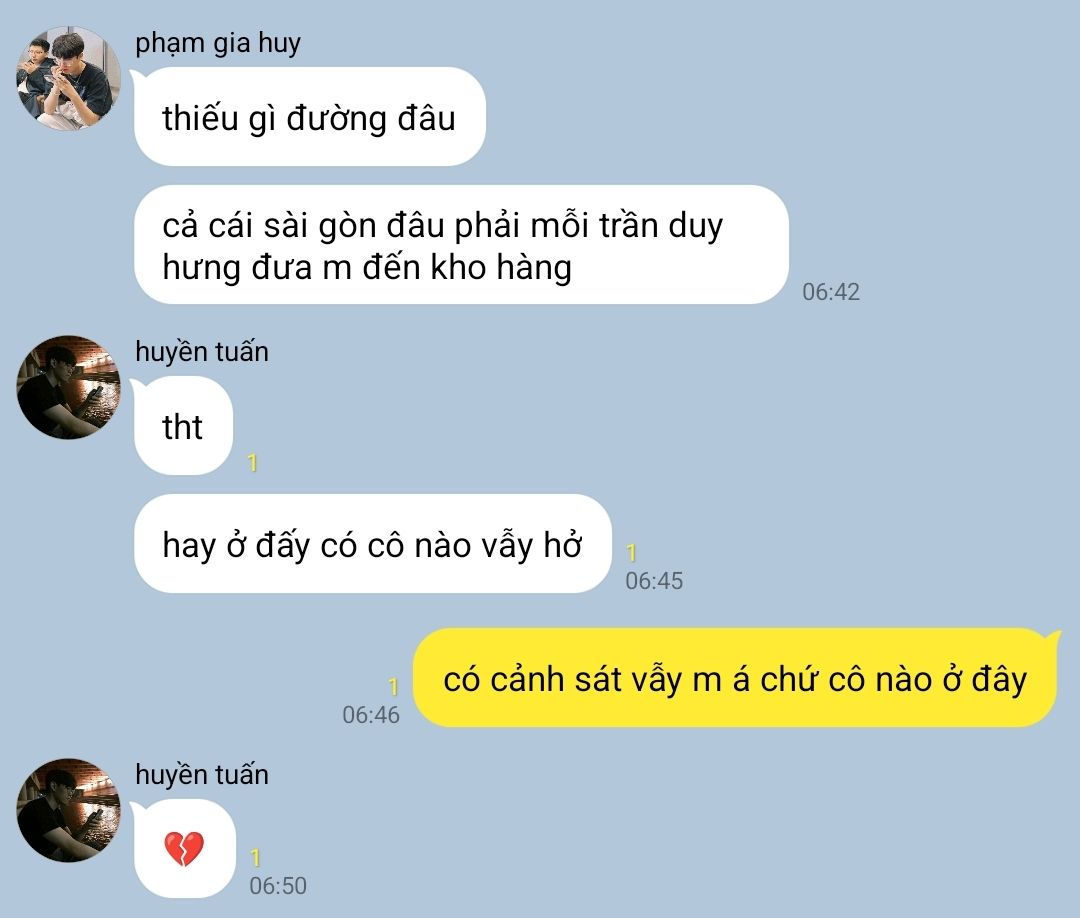Tap the unread count next to tht
Screen dimensions: 1080x918
(253, 463)
